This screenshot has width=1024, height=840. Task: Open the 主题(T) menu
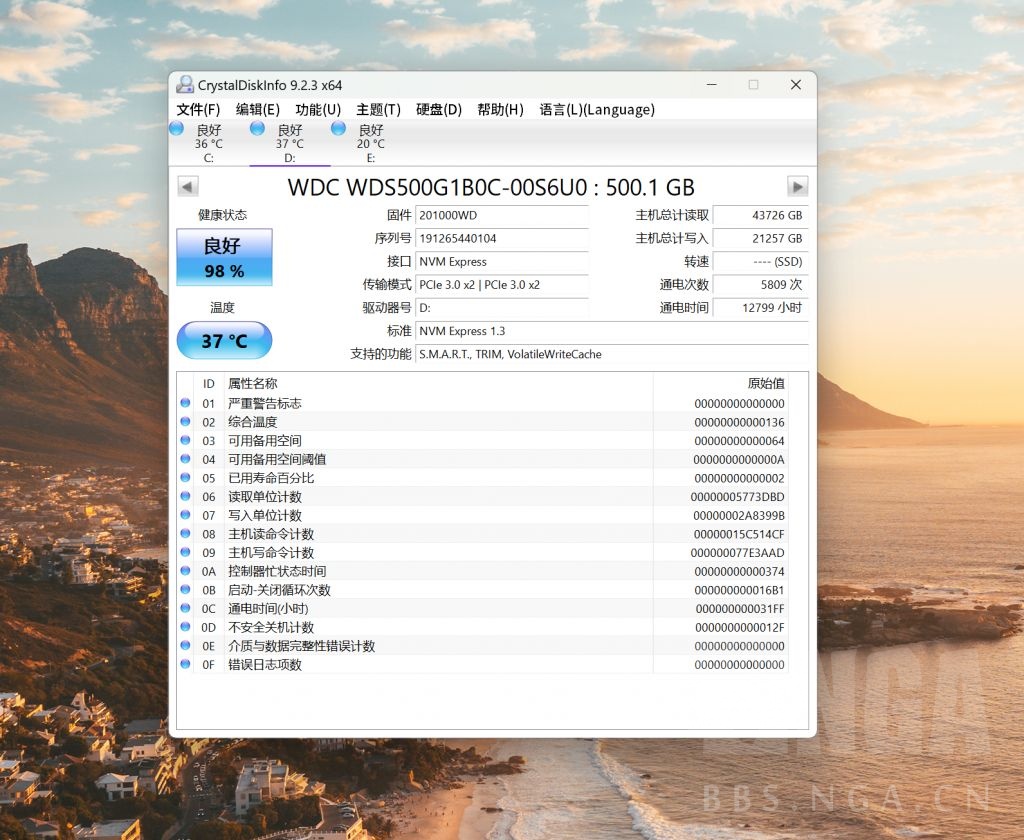click(374, 109)
